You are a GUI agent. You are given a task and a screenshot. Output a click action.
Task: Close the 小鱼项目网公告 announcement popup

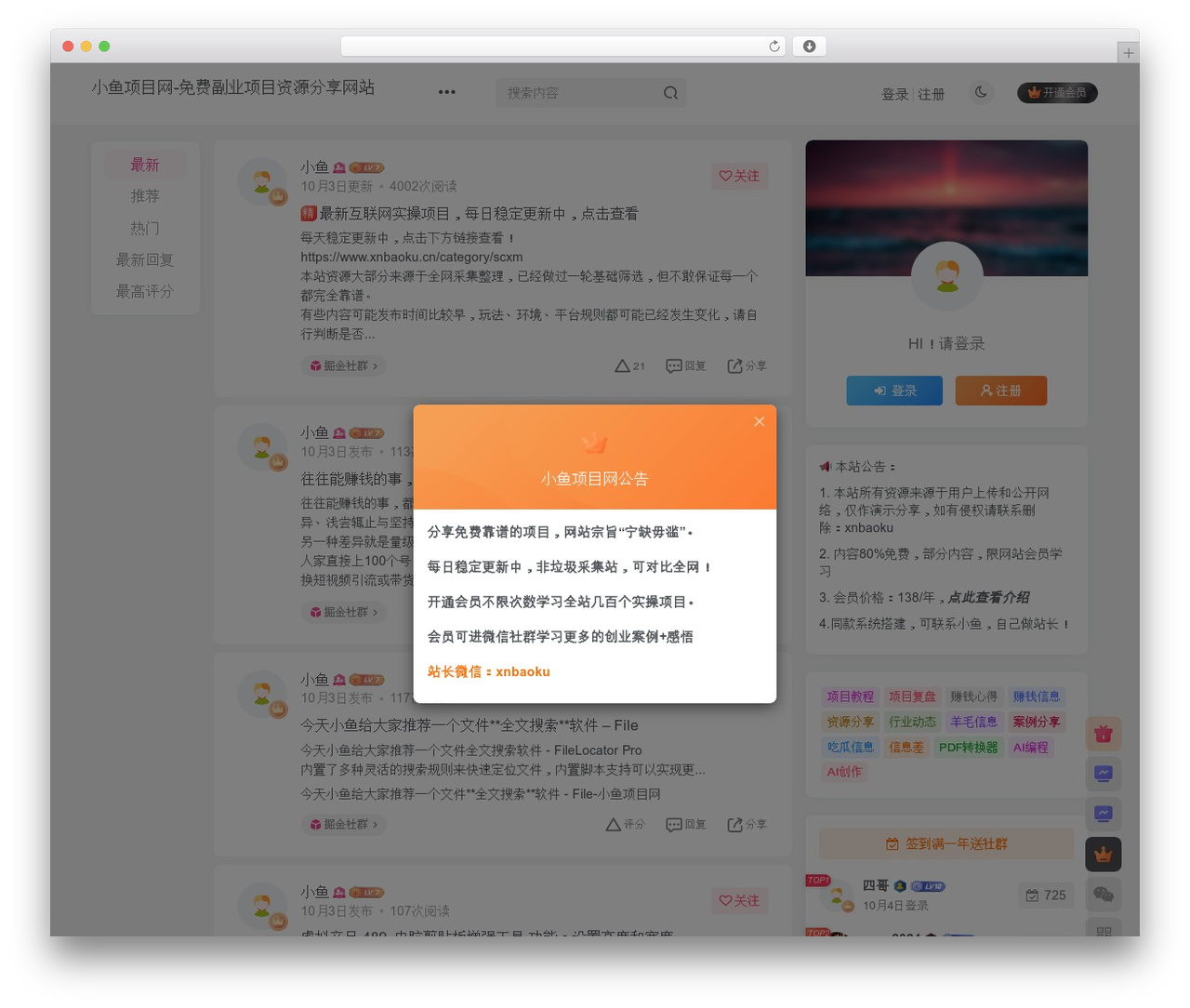[x=760, y=421]
